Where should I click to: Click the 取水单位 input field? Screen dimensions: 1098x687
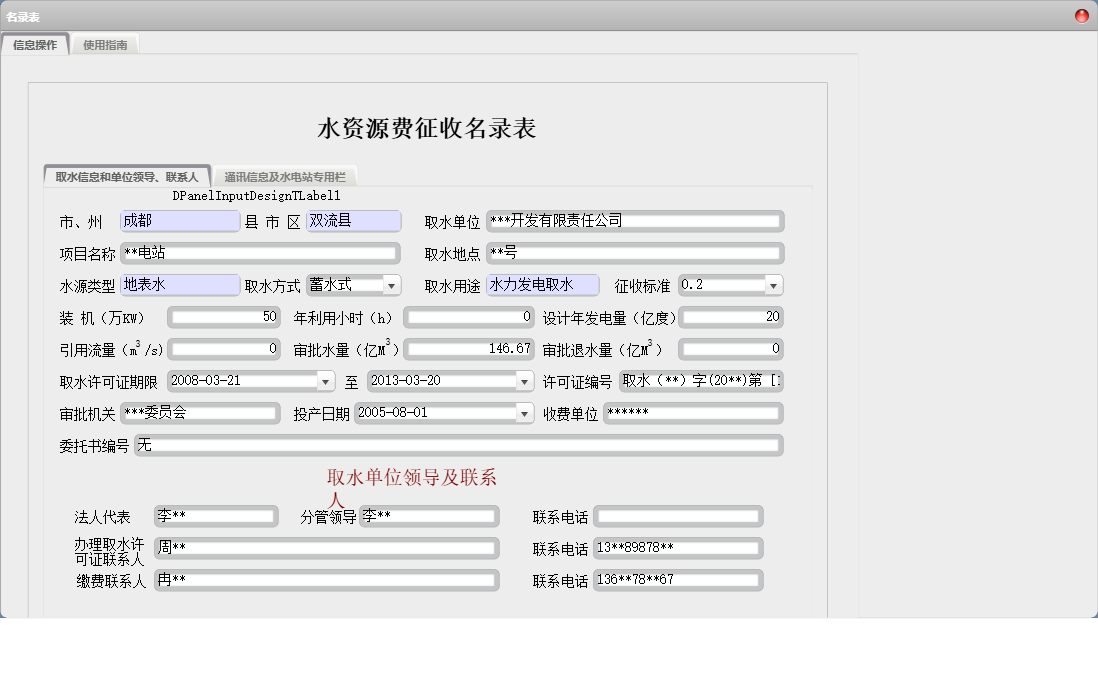pos(636,221)
